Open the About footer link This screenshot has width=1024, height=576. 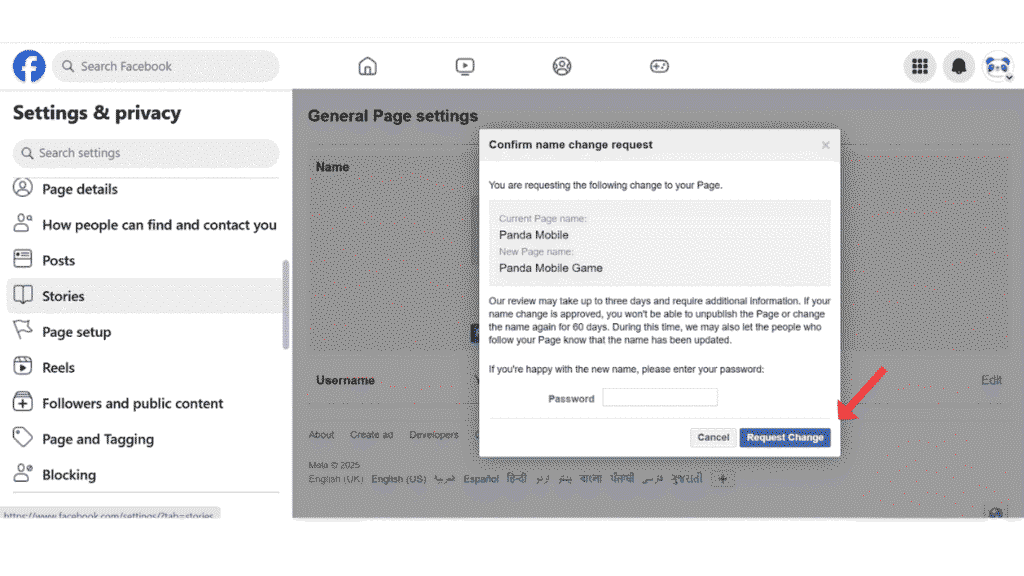click(321, 435)
